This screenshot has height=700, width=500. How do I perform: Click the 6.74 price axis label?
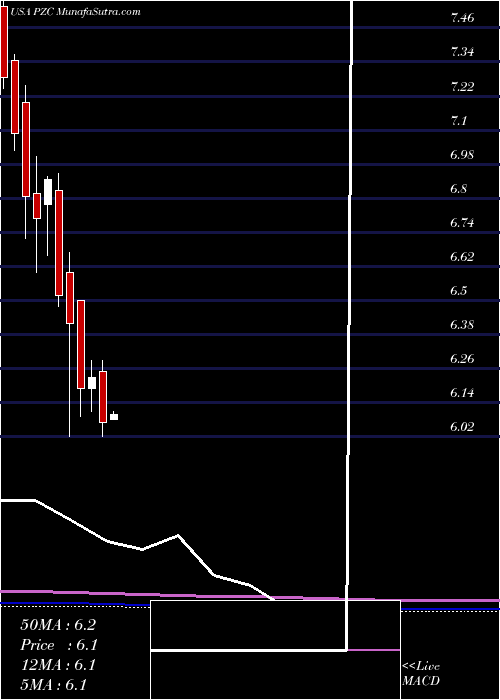coord(462,222)
